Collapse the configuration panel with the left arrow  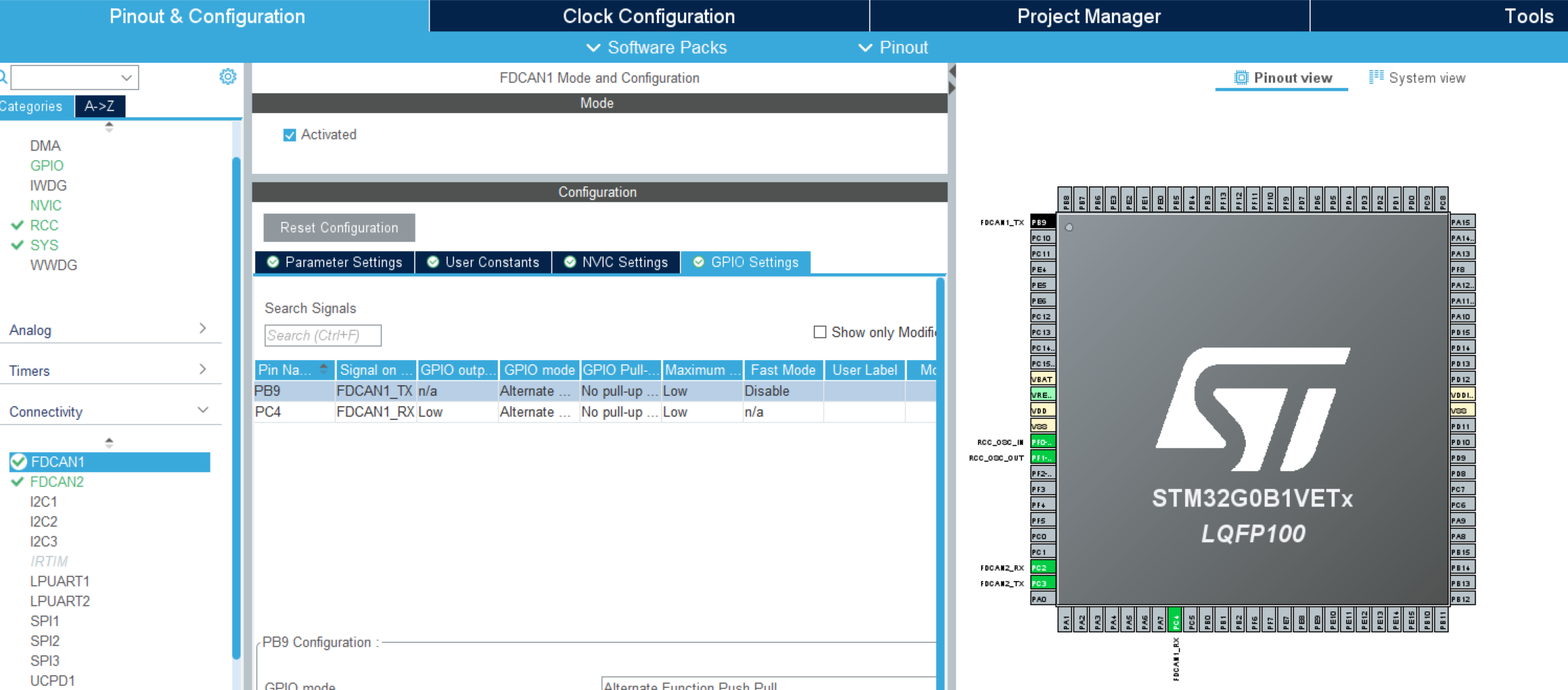tap(952, 71)
